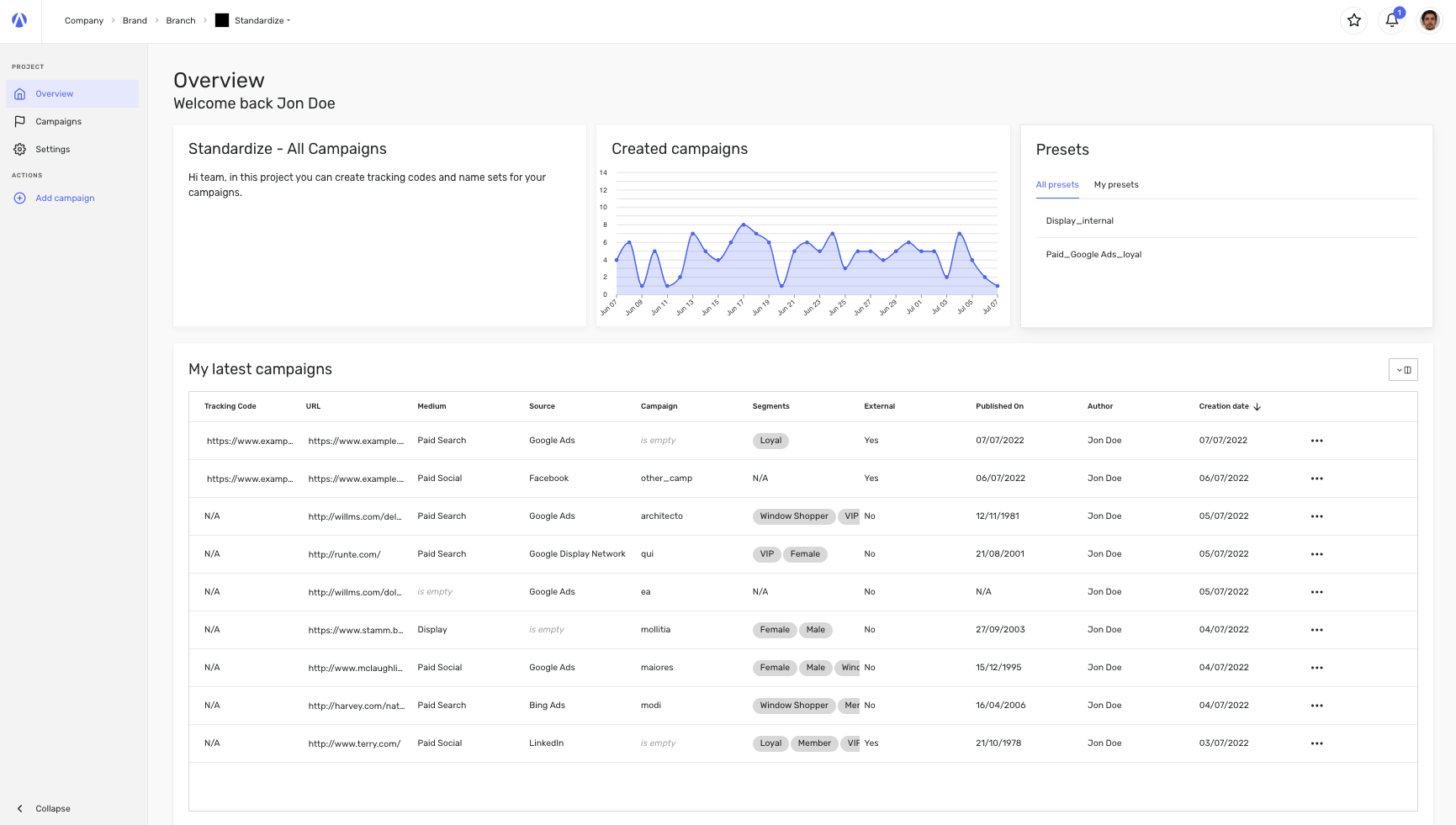Image resolution: width=1456 pixels, height=825 pixels.
Task: Click the chevron in the table view button
Action: pyautogui.click(x=1399, y=369)
